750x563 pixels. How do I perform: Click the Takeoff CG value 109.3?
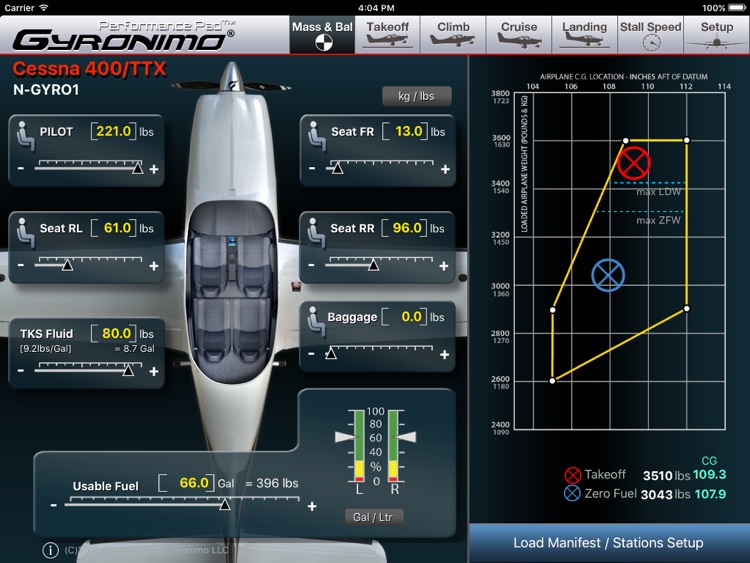[709, 475]
